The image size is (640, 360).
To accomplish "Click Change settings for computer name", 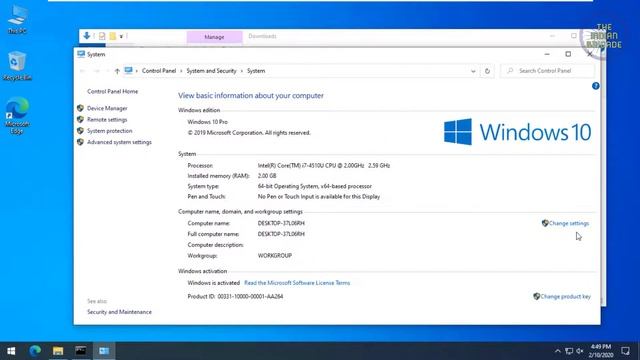I will [569, 223].
